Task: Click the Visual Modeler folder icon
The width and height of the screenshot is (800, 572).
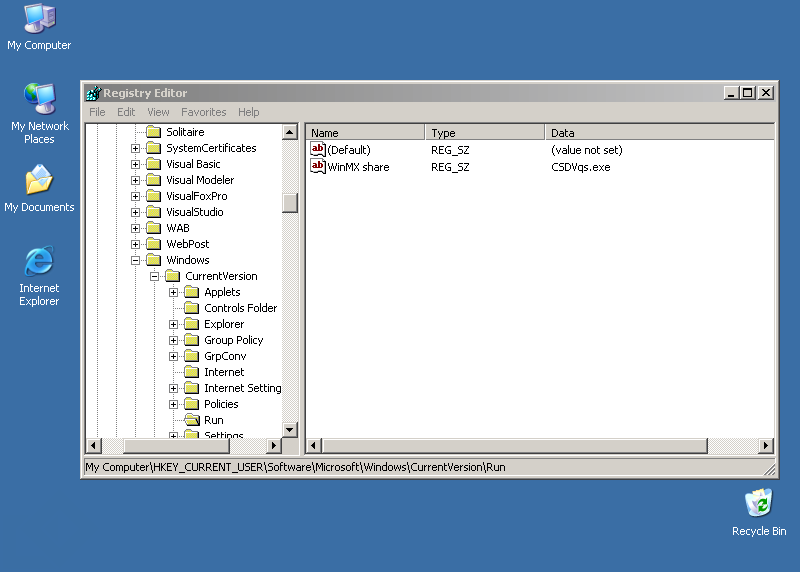Action: pos(154,180)
